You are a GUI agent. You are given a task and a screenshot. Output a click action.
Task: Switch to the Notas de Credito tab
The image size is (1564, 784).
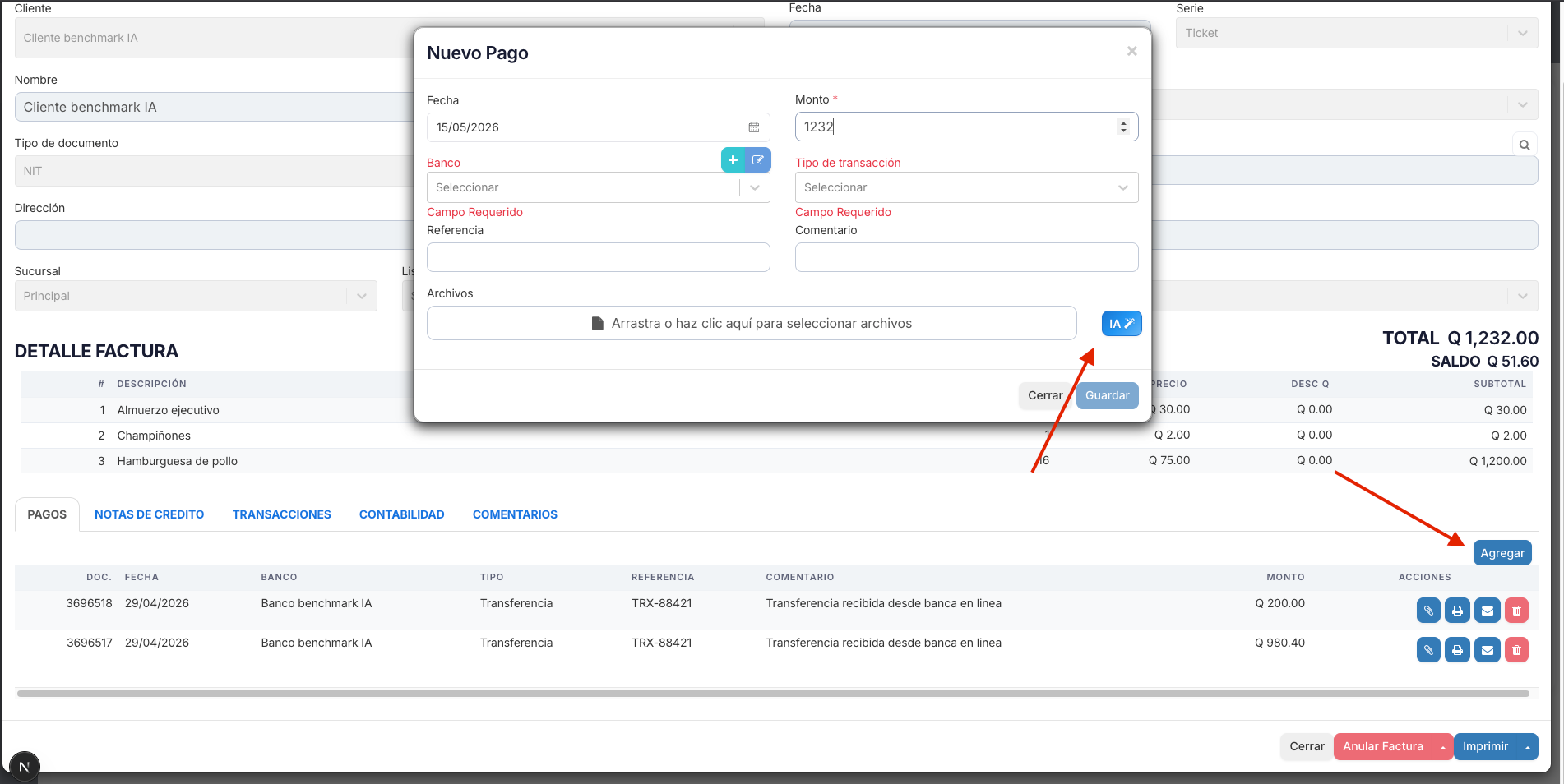click(x=149, y=514)
